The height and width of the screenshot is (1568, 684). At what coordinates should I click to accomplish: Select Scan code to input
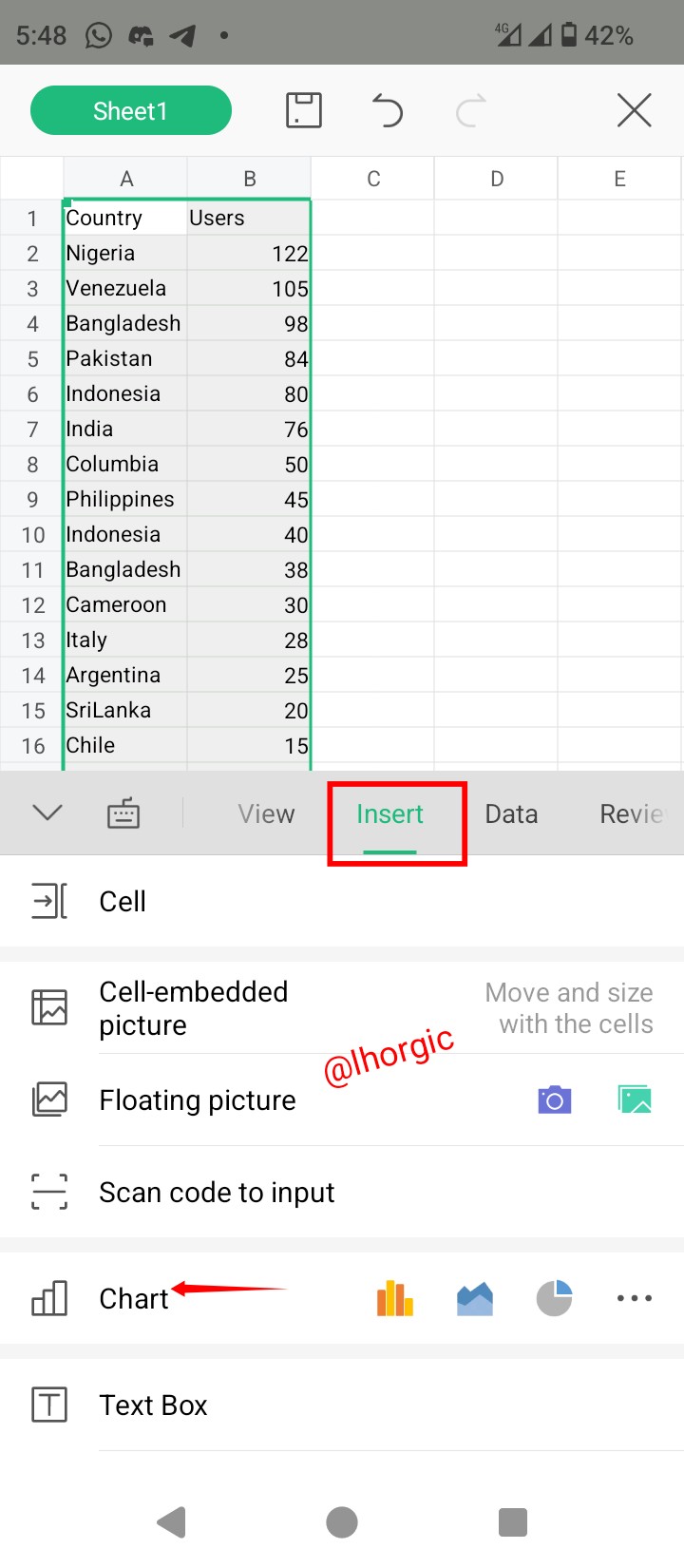click(217, 1192)
